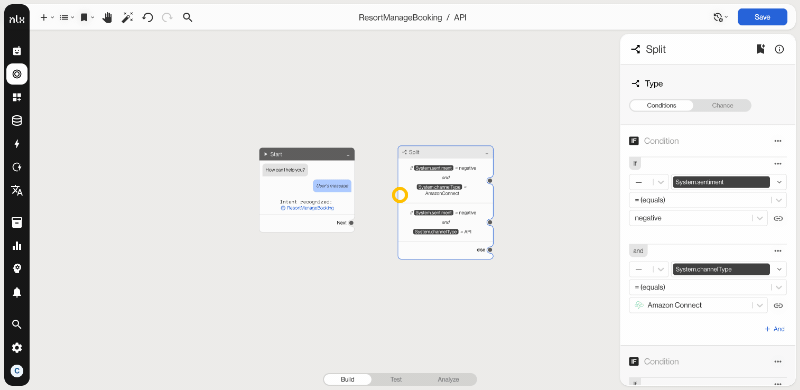Open the flows target icon in sidebar

click(x=17, y=74)
